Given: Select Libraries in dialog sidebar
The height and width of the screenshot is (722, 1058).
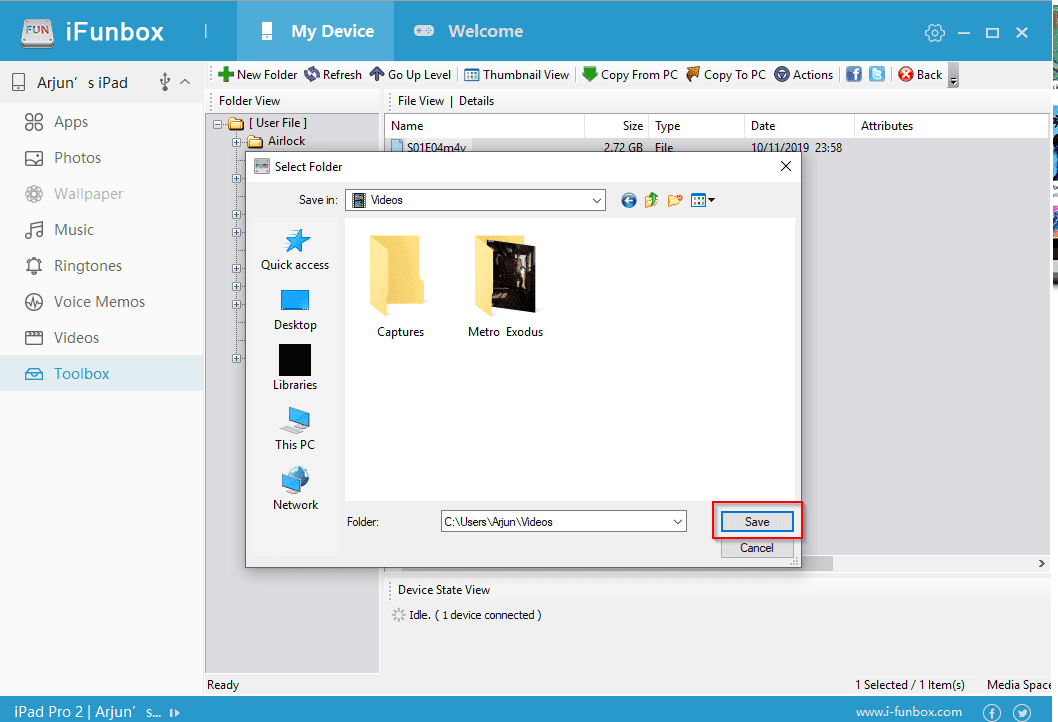Looking at the screenshot, I should click(295, 368).
